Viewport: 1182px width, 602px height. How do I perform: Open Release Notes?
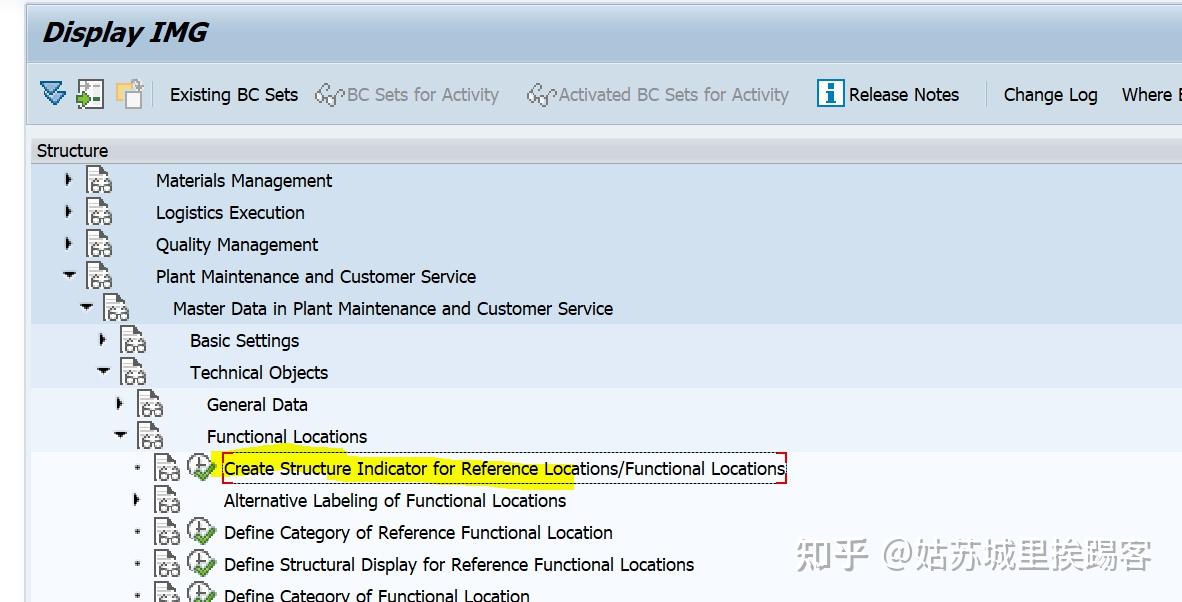point(904,95)
